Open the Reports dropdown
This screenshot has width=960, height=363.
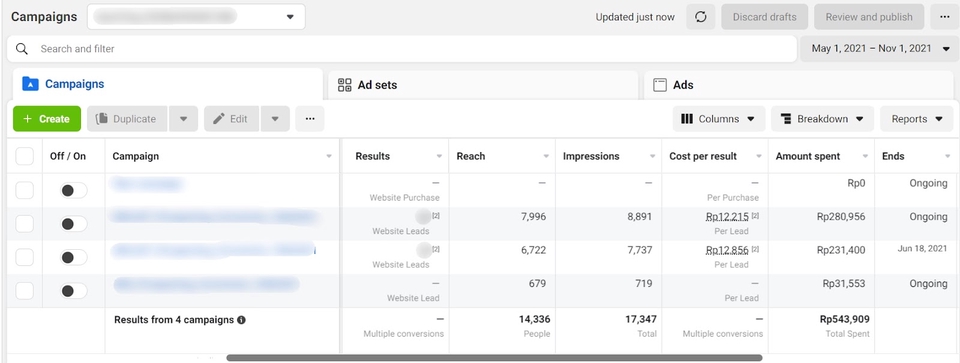click(917, 119)
